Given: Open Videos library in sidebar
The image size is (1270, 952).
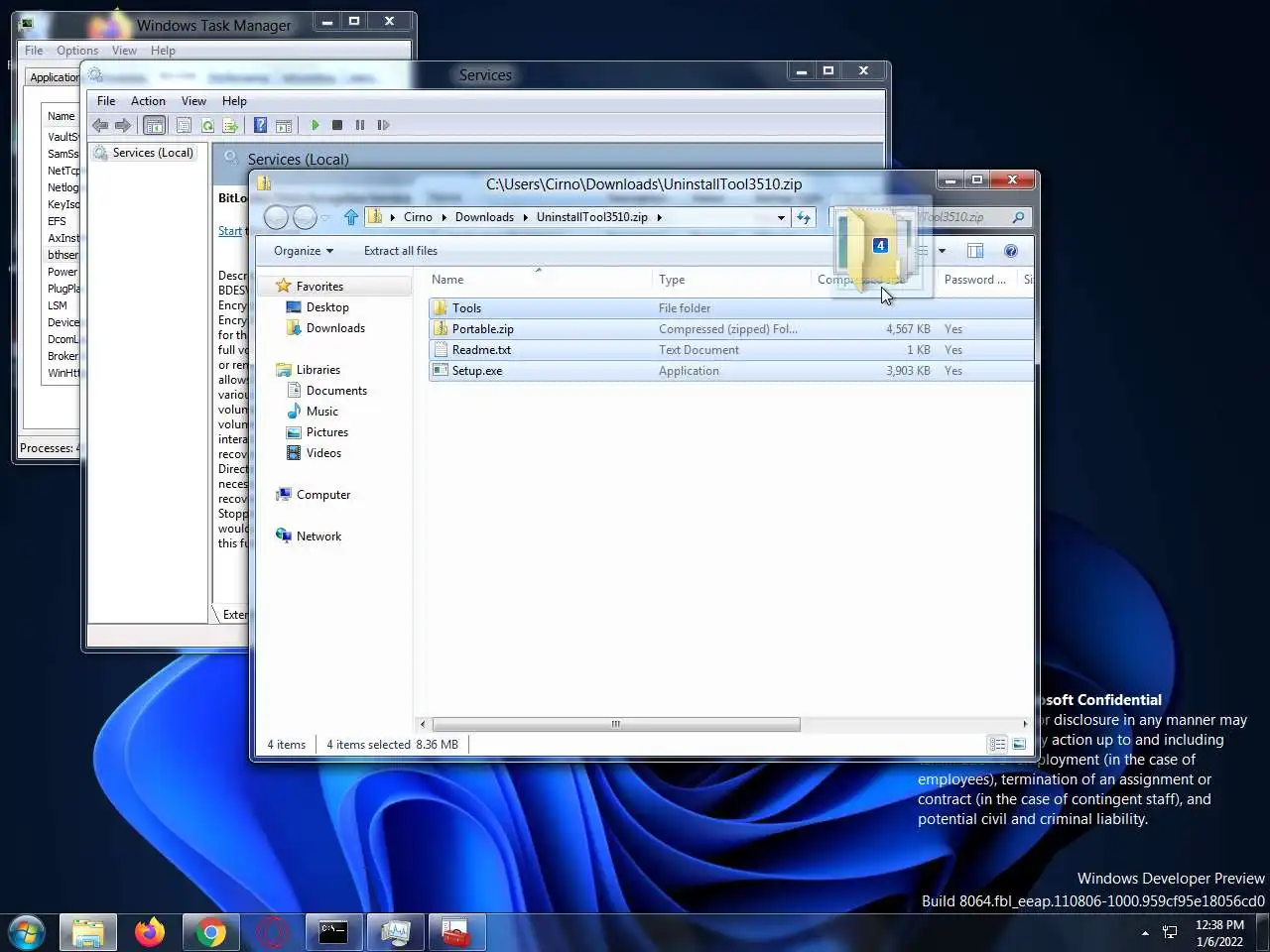Looking at the screenshot, I should 323,453.
